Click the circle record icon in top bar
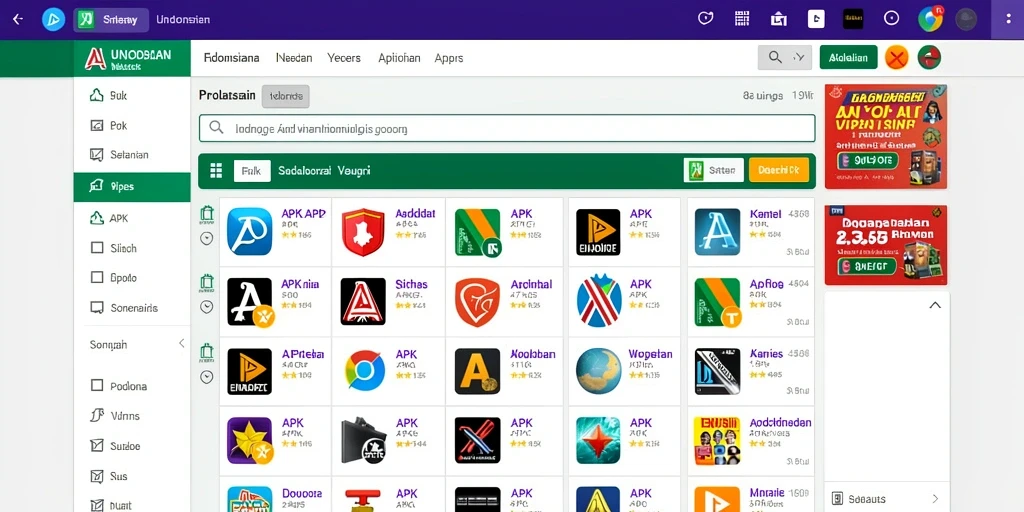 [x=891, y=19]
